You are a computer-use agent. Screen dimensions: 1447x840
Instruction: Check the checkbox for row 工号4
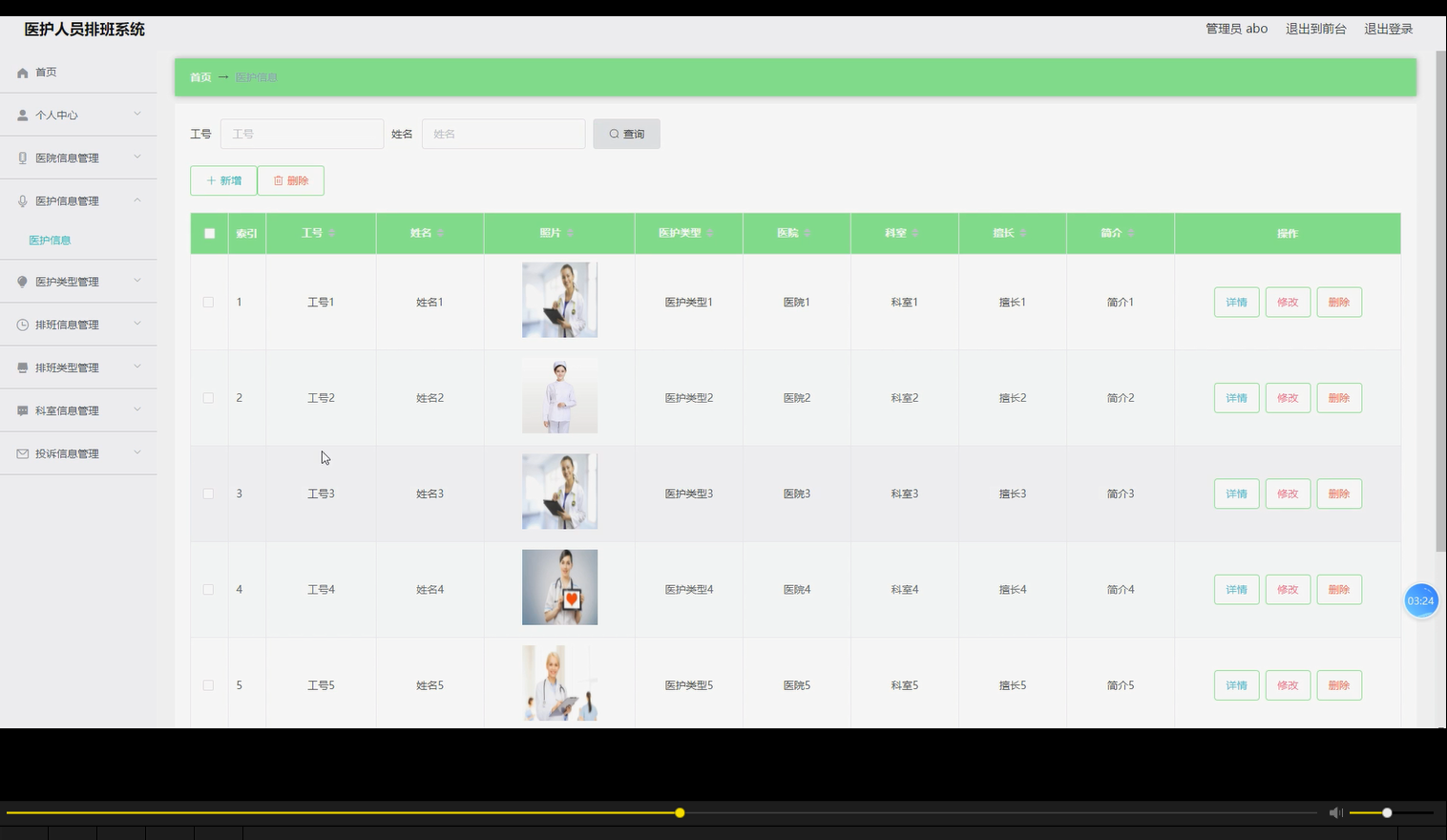pyautogui.click(x=208, y=590)
